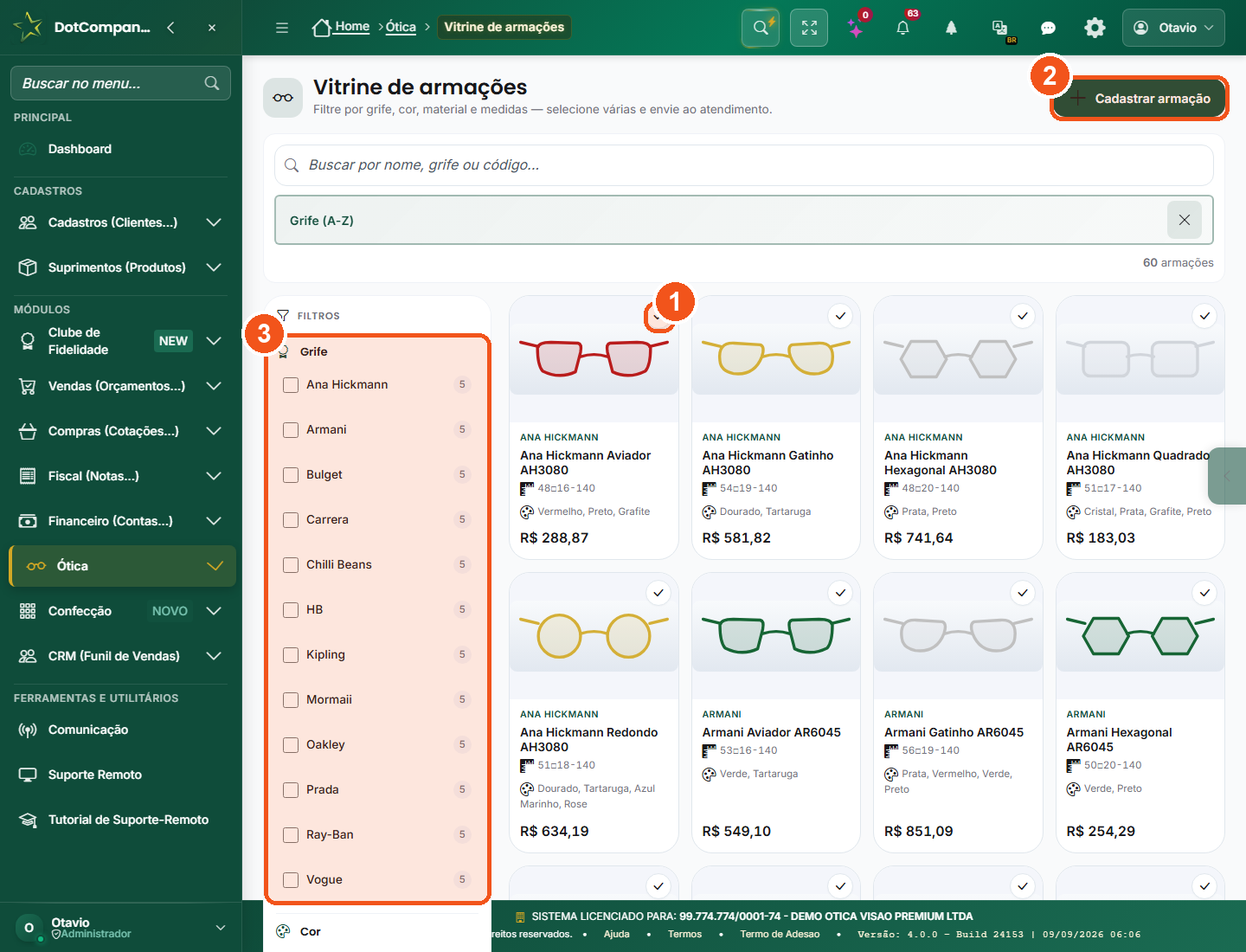1246x952 pixels.
Task: Toggle fullscreen mode icon
Action: point(809,28)
